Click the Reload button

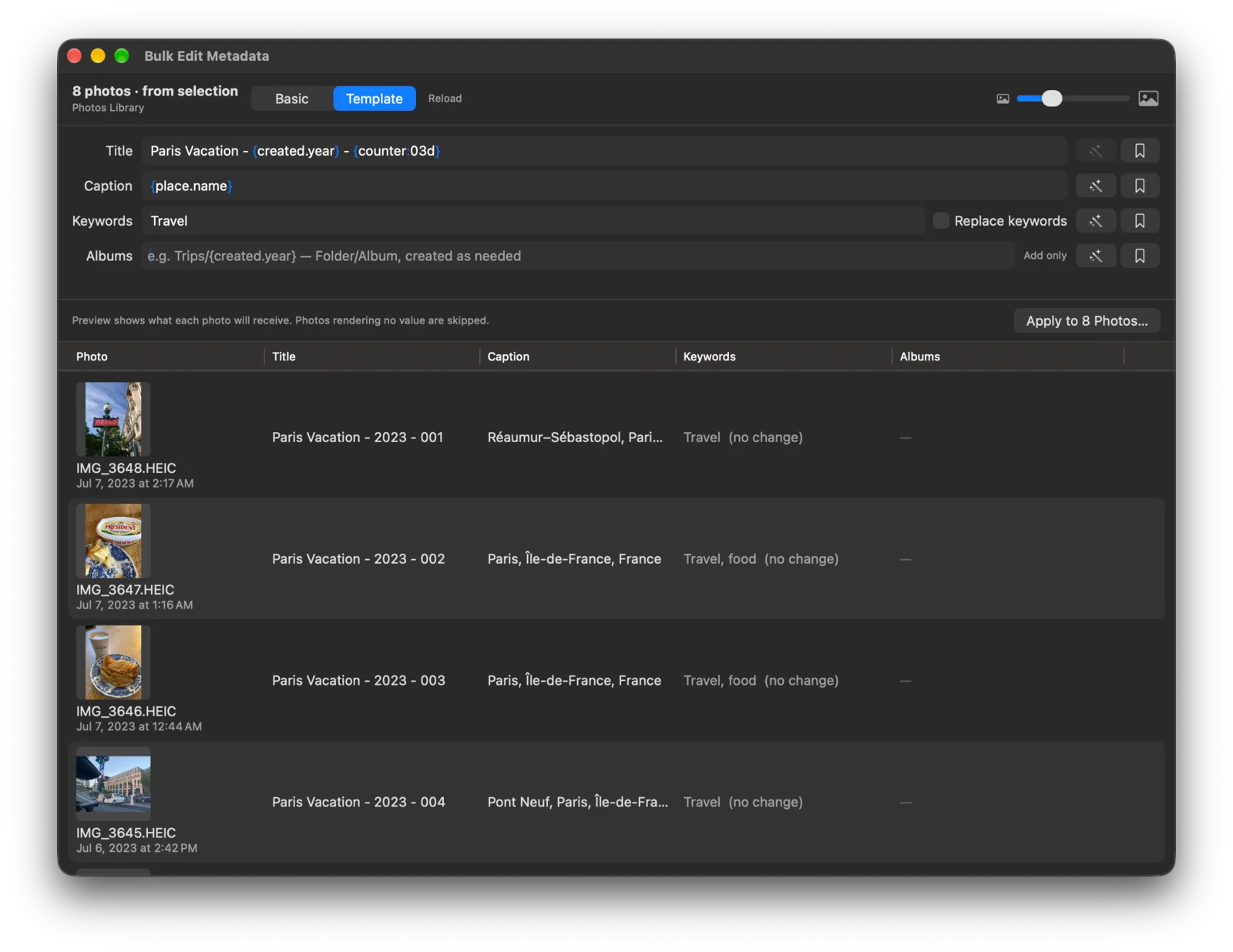(445, 99)
